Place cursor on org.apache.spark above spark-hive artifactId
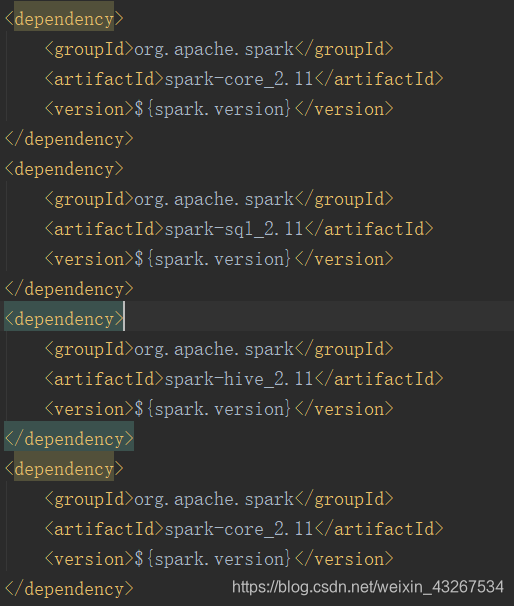This screenshot has width=514, height=606. pyautogui.click(x=214, y=349)
